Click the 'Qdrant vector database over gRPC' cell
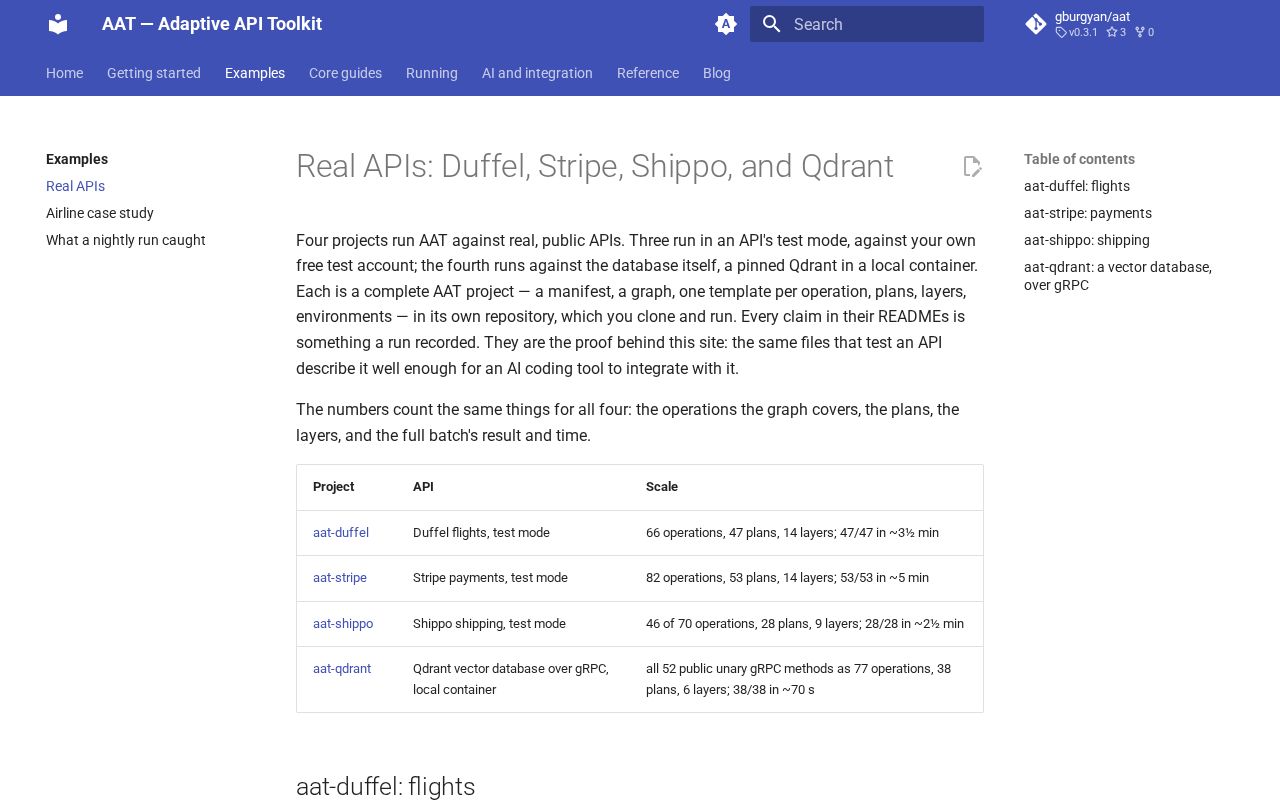This screenshot has height=800, width=1280. click(x=513, y=679)
